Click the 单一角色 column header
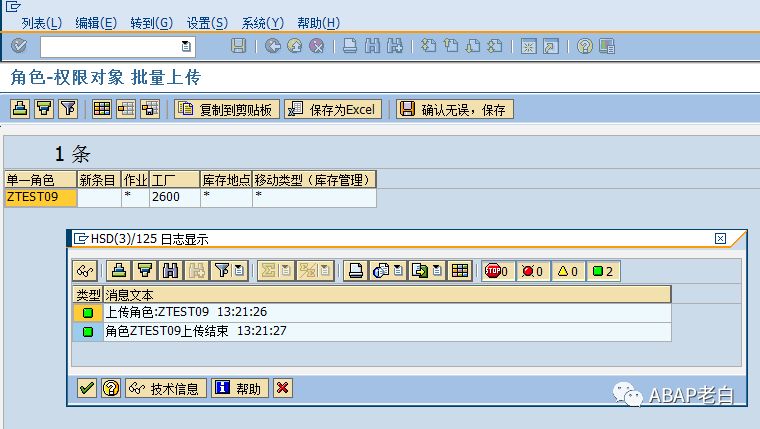Viewport: 760px width, 429px height. point(41,180)
